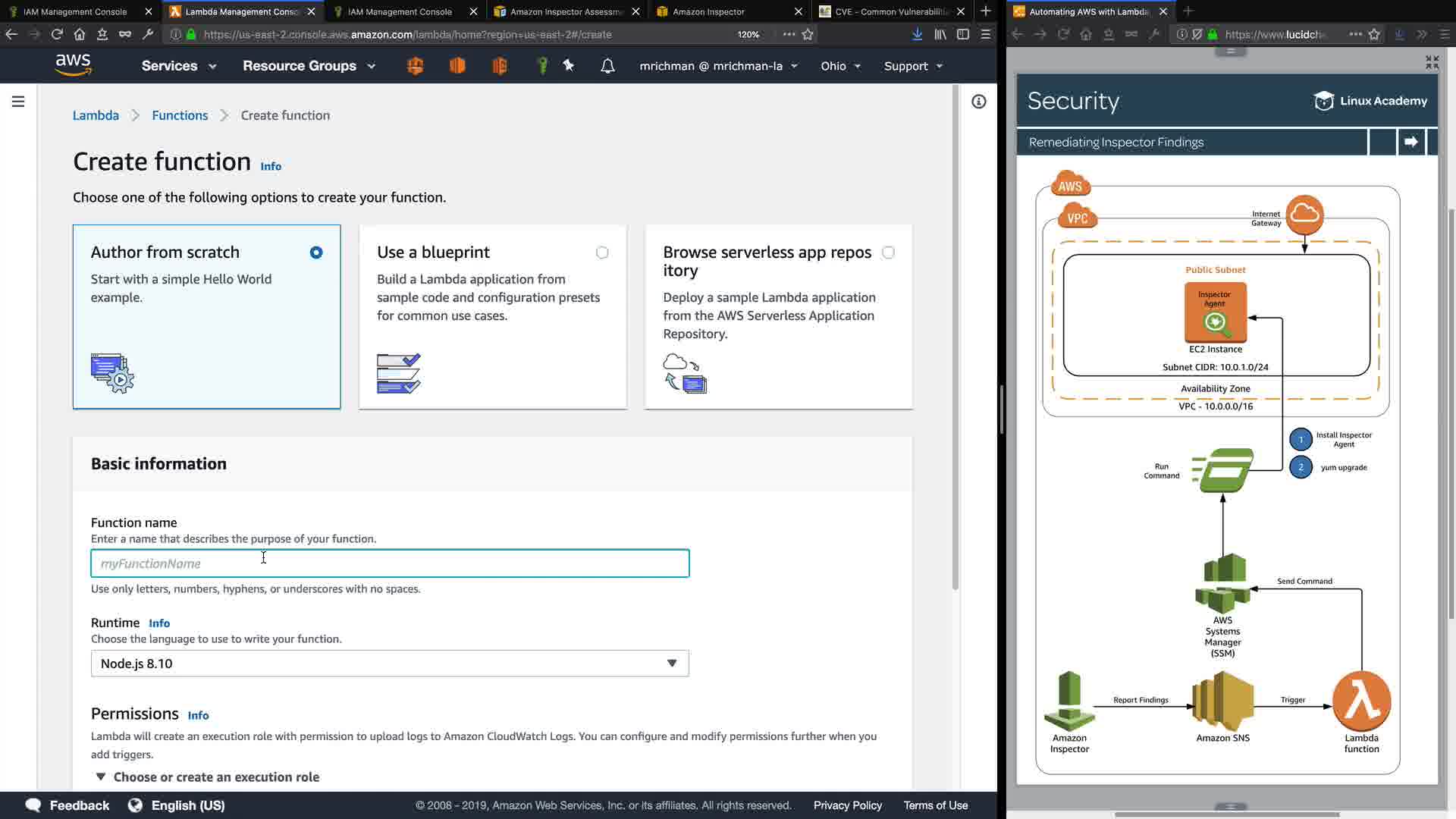Reload the Lambda console page
1456x819 pixels.
coord(57,34)
